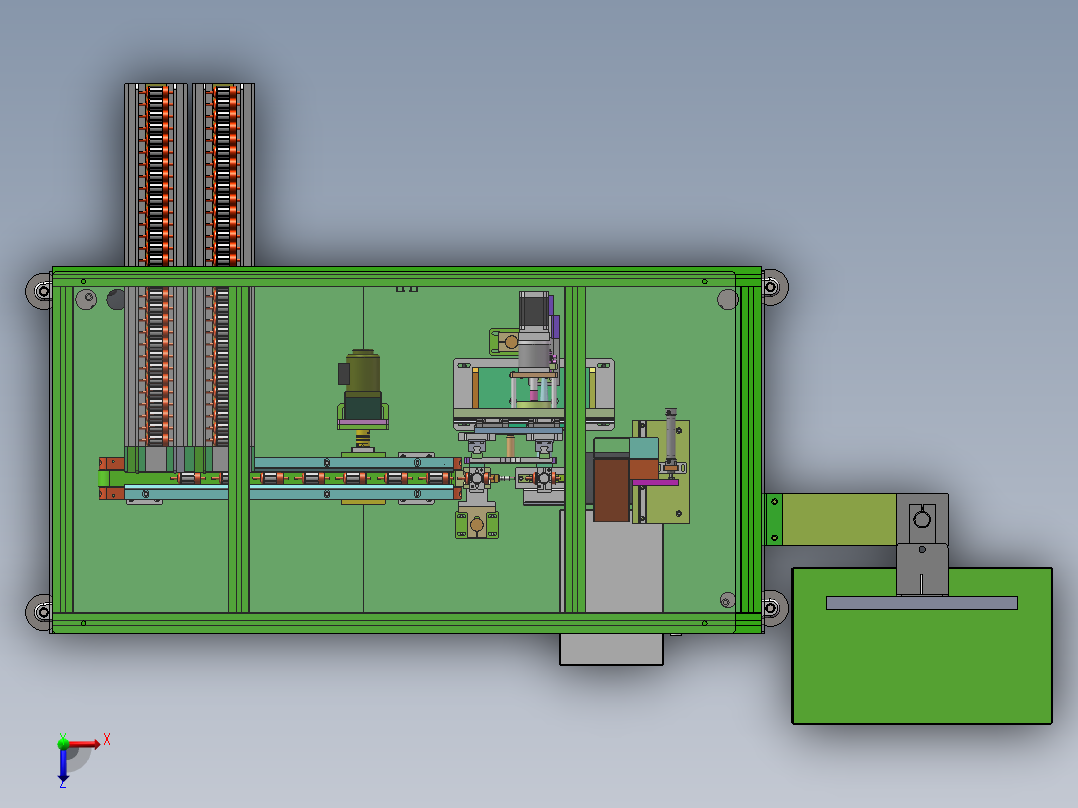Viewport: 1078px width, 808px height.
Task: Select the teal block above the orange block
Action: [x=644, y=448]
